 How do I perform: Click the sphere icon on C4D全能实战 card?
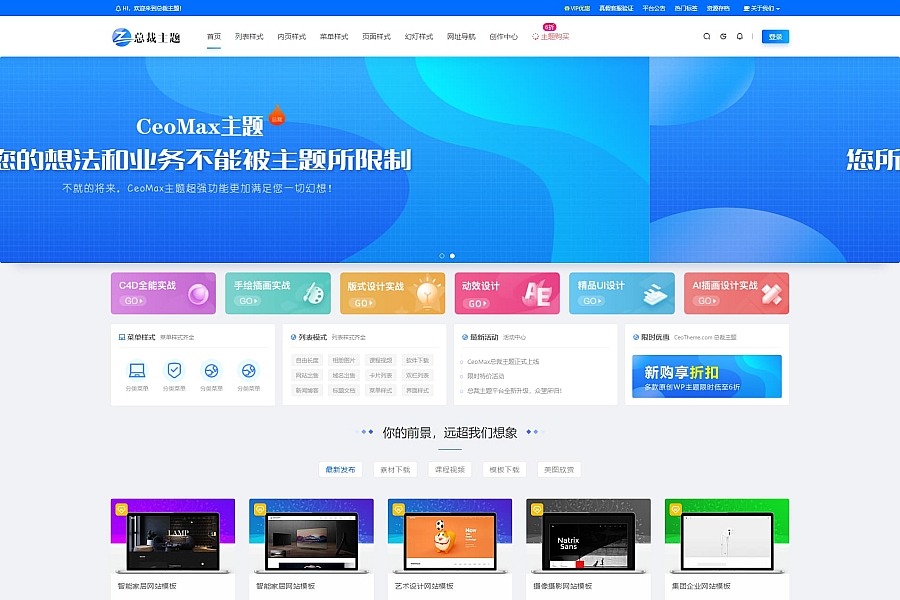pos(199,294)
